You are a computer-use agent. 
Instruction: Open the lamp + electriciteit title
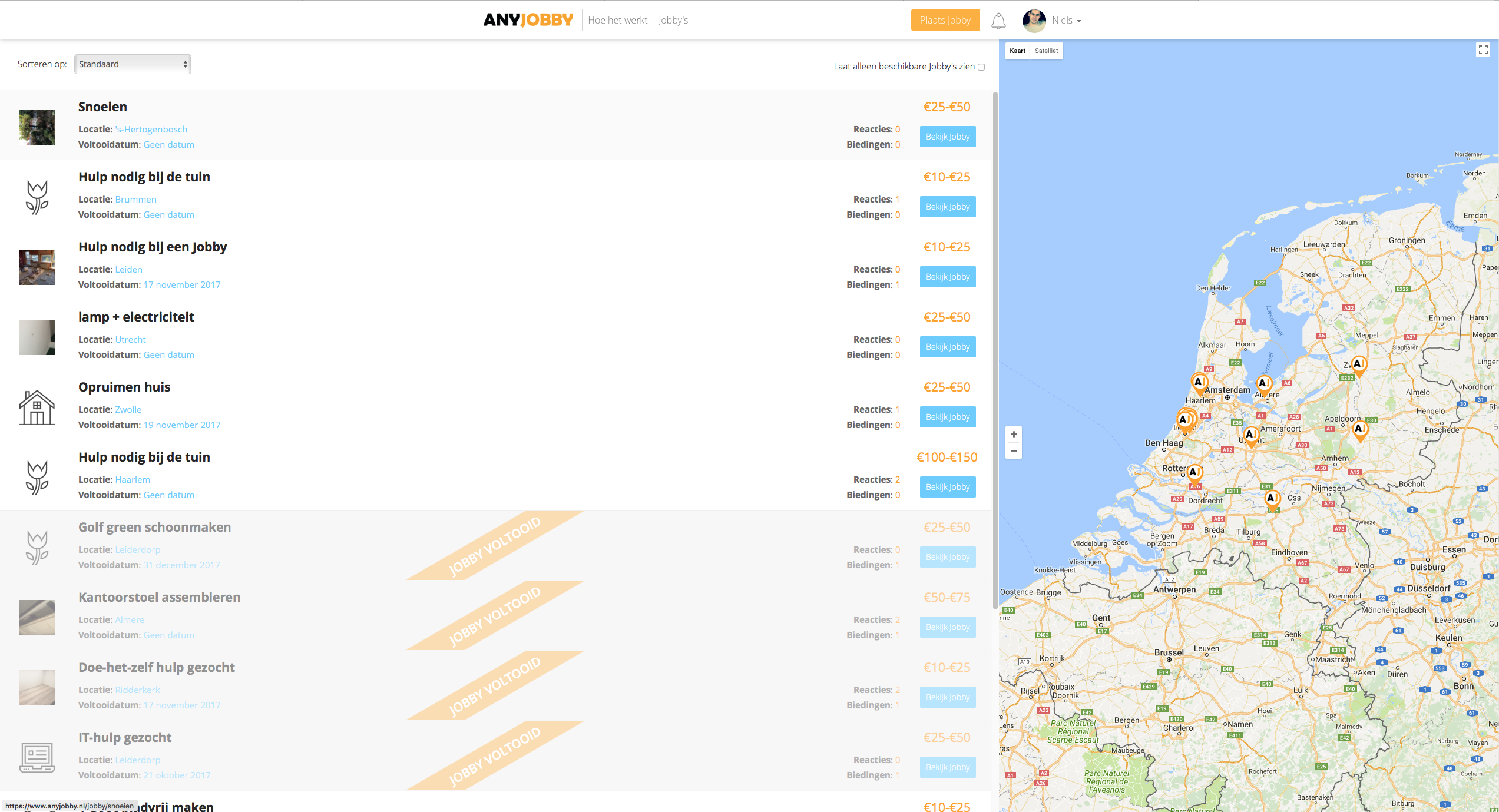pos(136,317)
